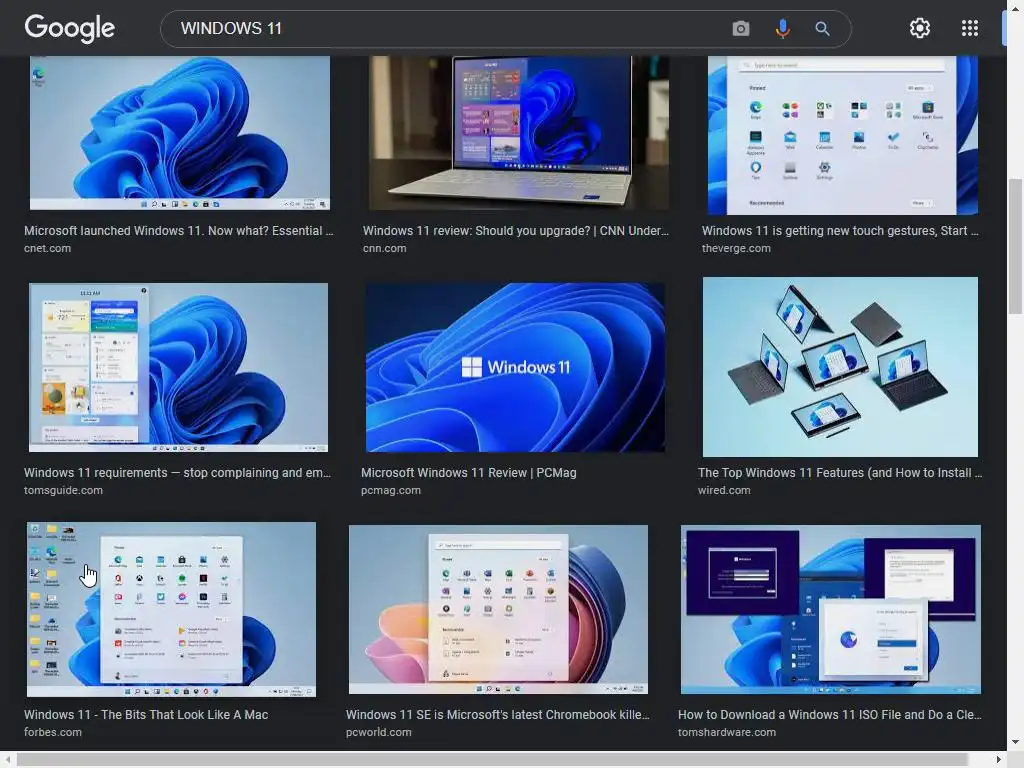The image size is (1024, 768).
Task: Click the tomsguide.com source label
Action: click(63, 490)
